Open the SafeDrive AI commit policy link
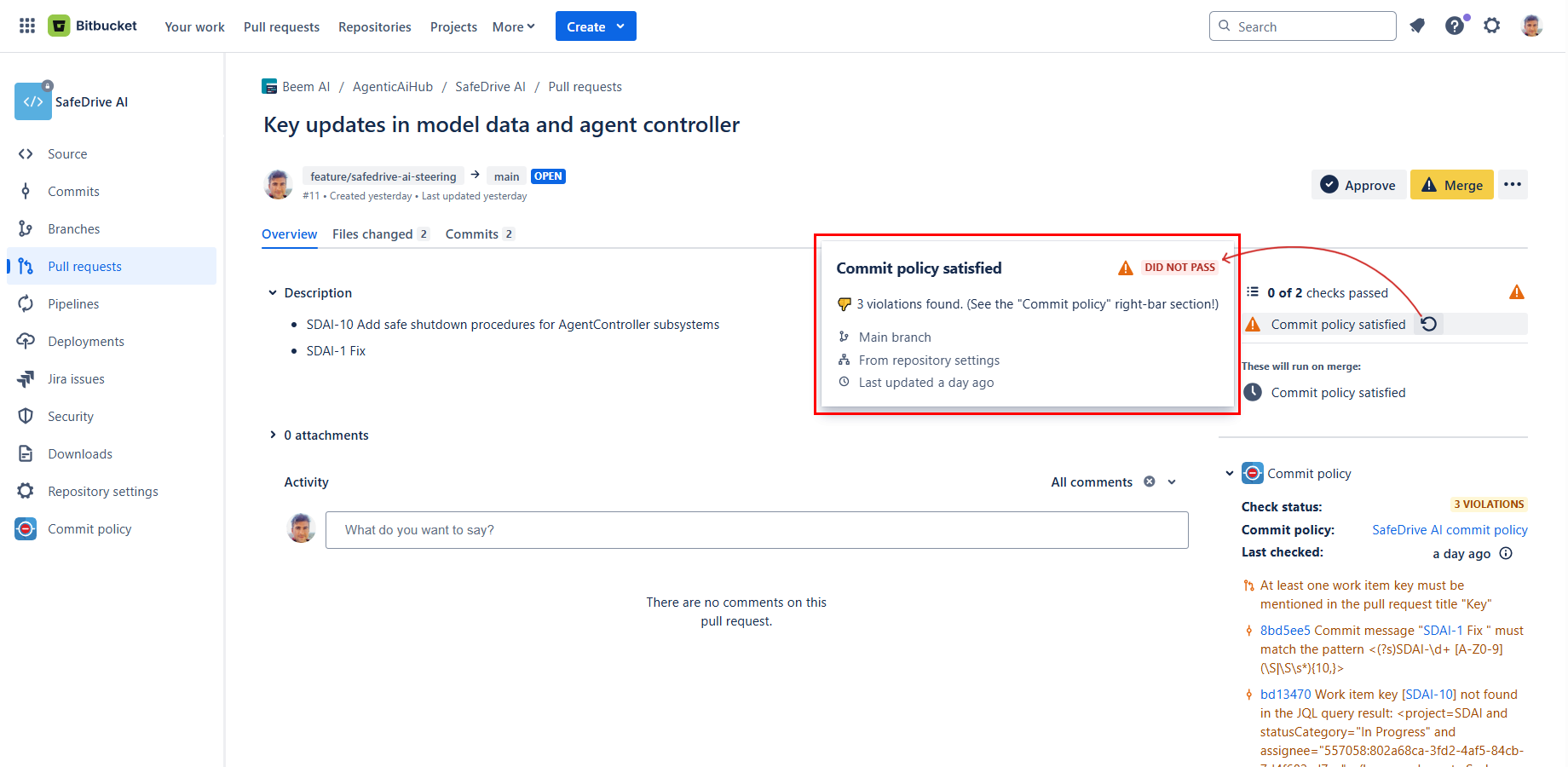 [x=1449, y=529]
